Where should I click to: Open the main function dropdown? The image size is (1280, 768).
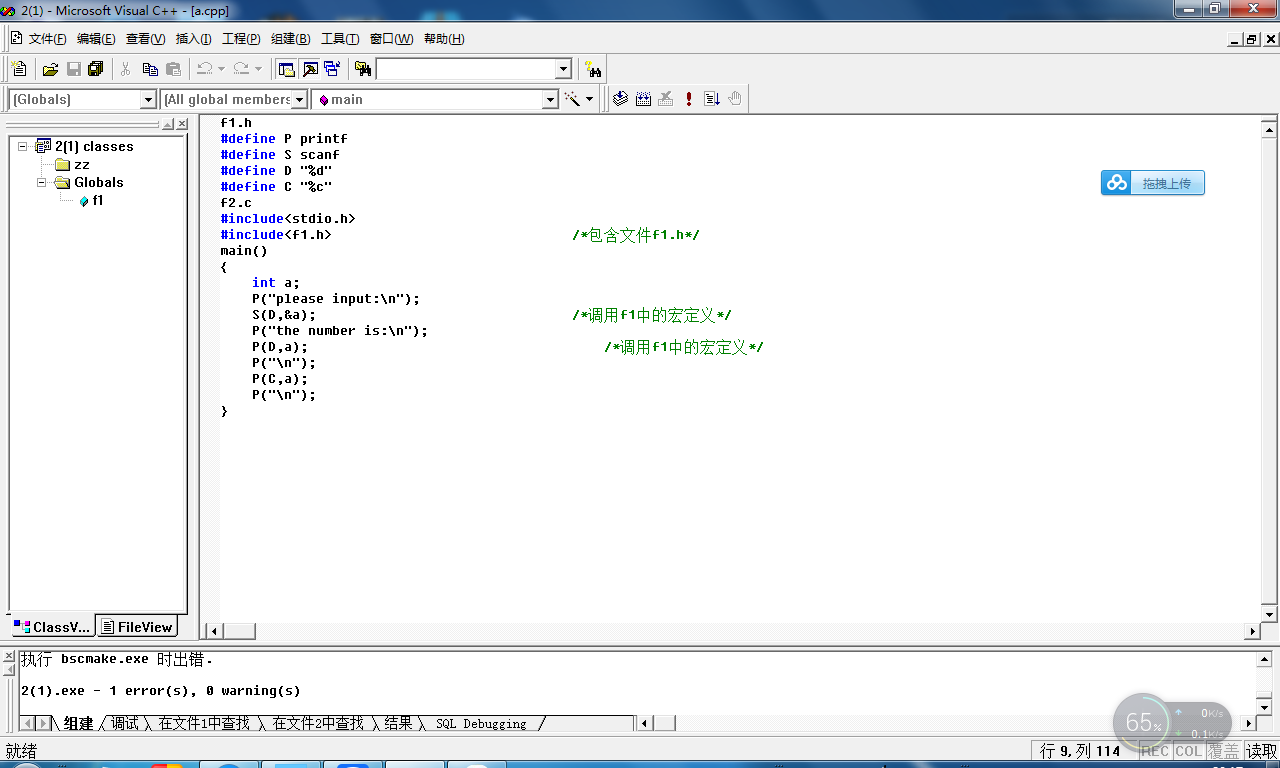pyautogui.click(x=550, y=99)
